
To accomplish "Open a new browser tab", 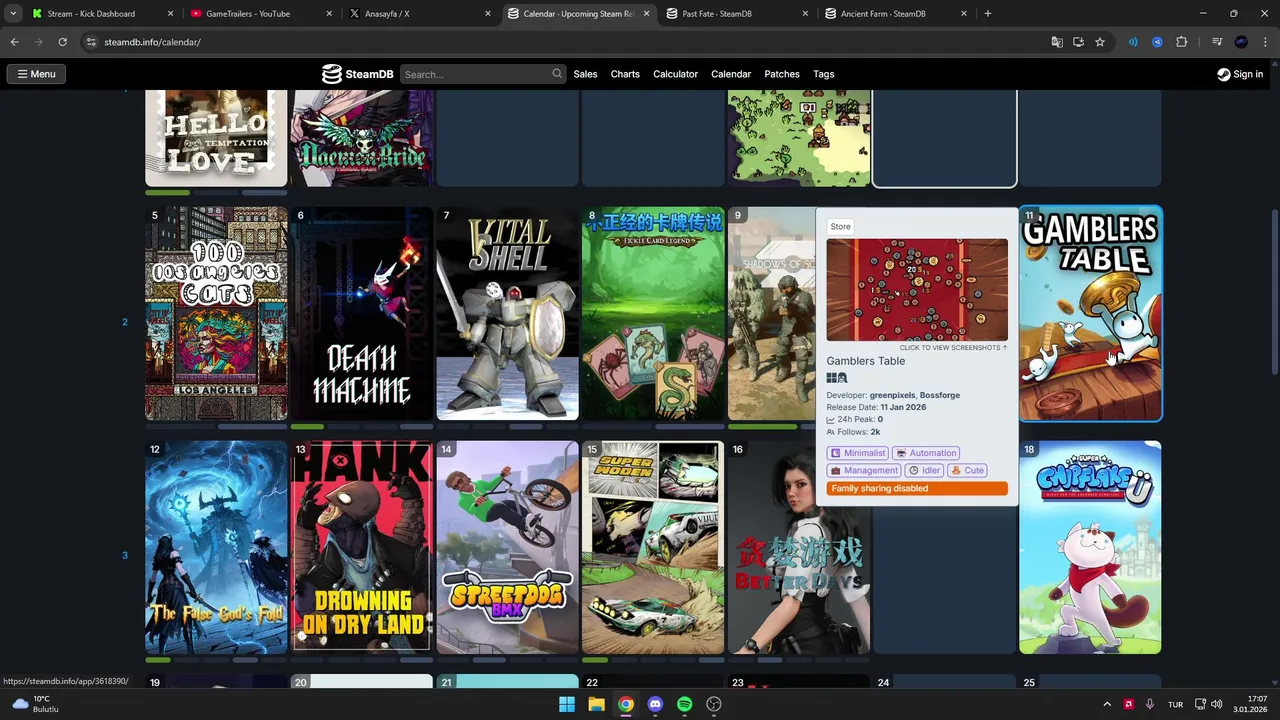I will 988,14.
